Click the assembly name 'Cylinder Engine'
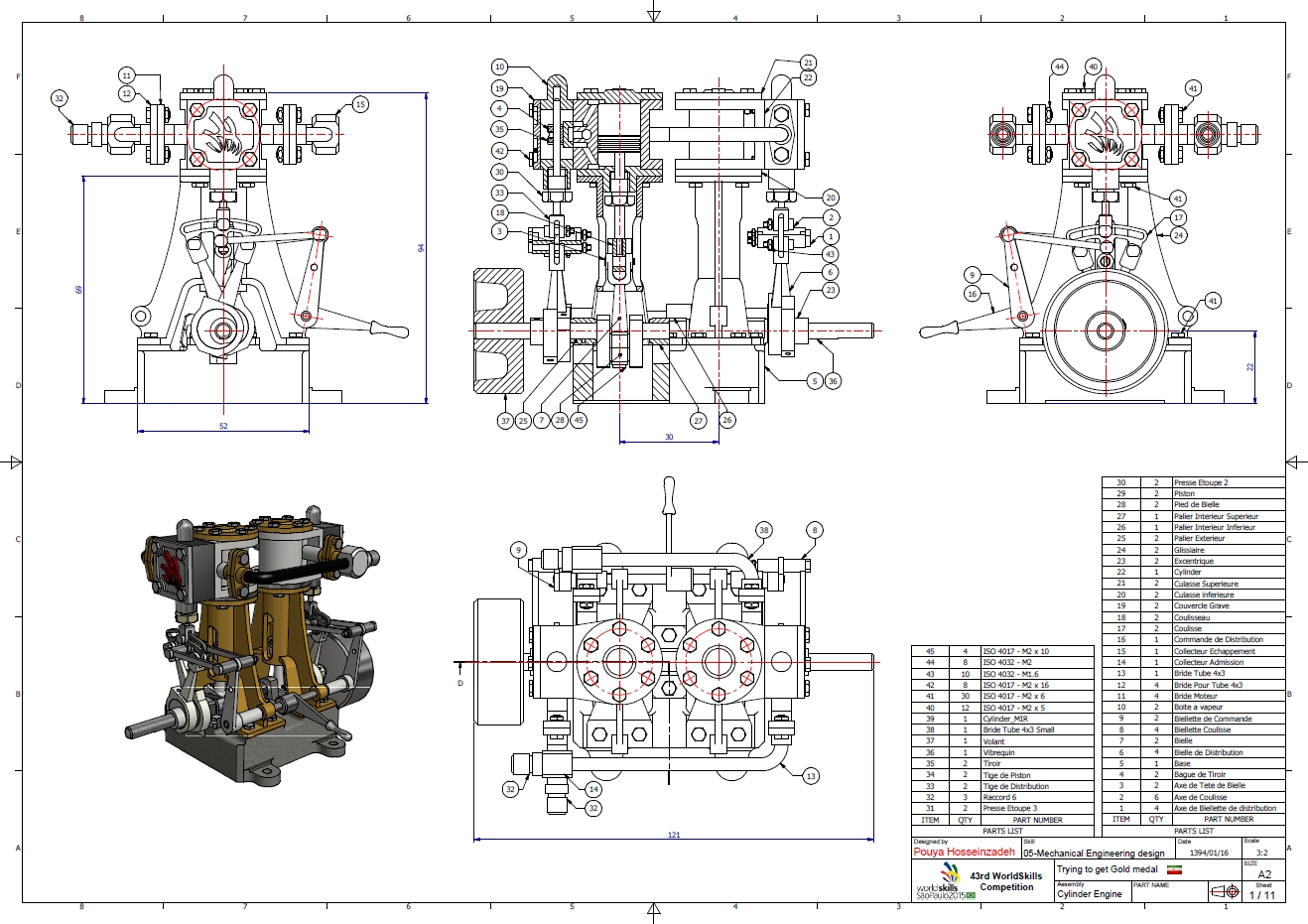1308x924 pixels. pyautogui.click(x=1090, y=894)
